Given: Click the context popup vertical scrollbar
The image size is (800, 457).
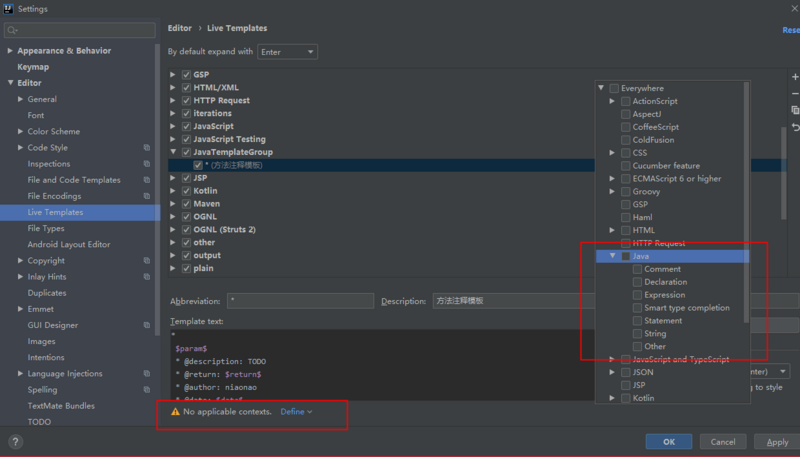Looking at the screenshot, I should pos(746,202).
